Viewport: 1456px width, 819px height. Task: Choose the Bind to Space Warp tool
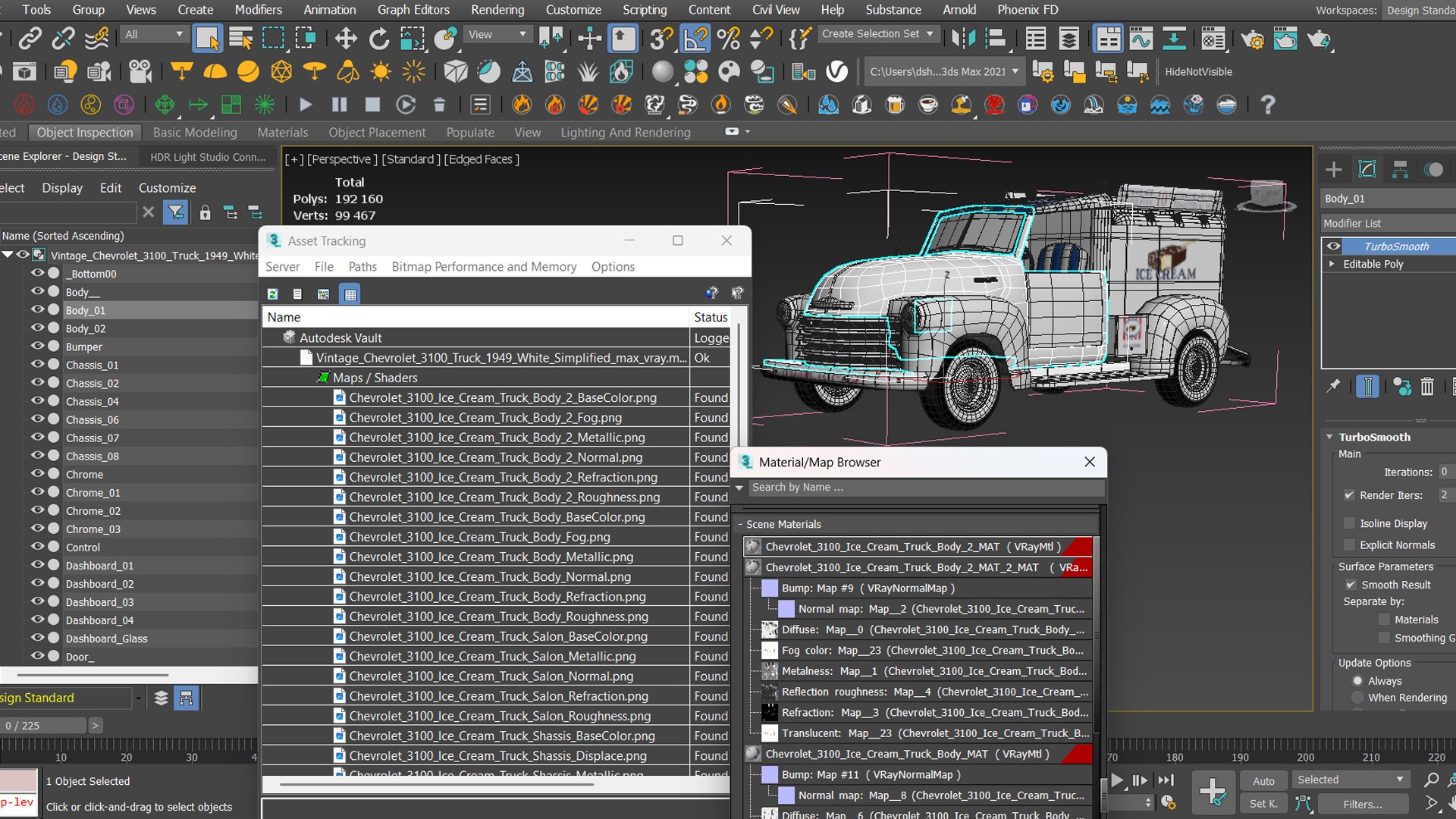point(96,38)
